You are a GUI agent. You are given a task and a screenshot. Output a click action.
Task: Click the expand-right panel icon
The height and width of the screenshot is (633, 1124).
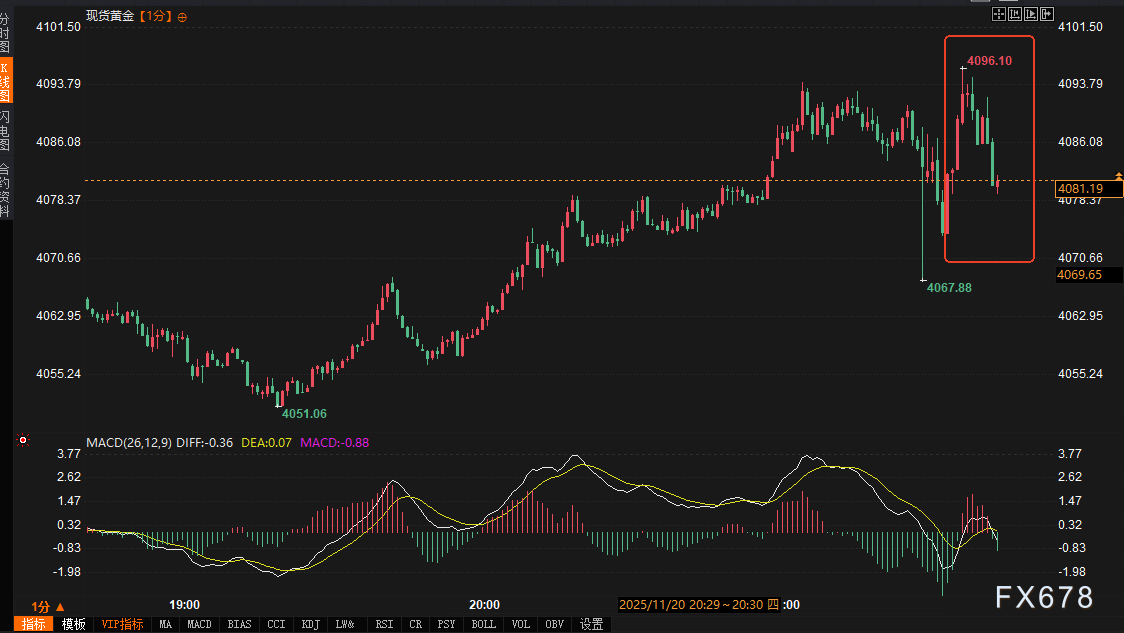1047,15
